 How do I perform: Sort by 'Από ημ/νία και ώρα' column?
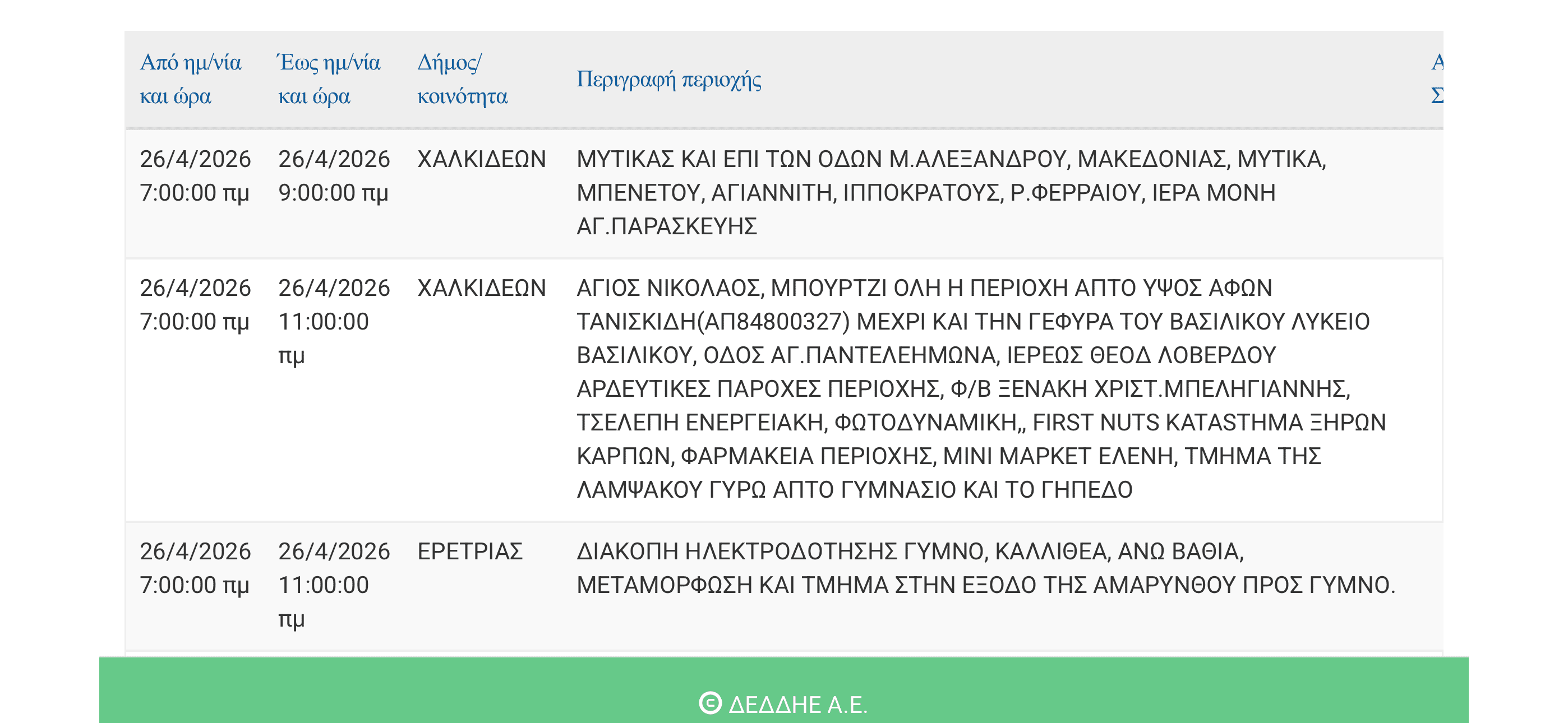point(191,79)
